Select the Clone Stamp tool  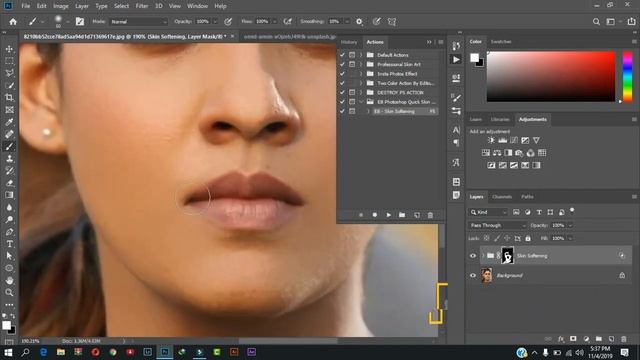pos(9,159)
